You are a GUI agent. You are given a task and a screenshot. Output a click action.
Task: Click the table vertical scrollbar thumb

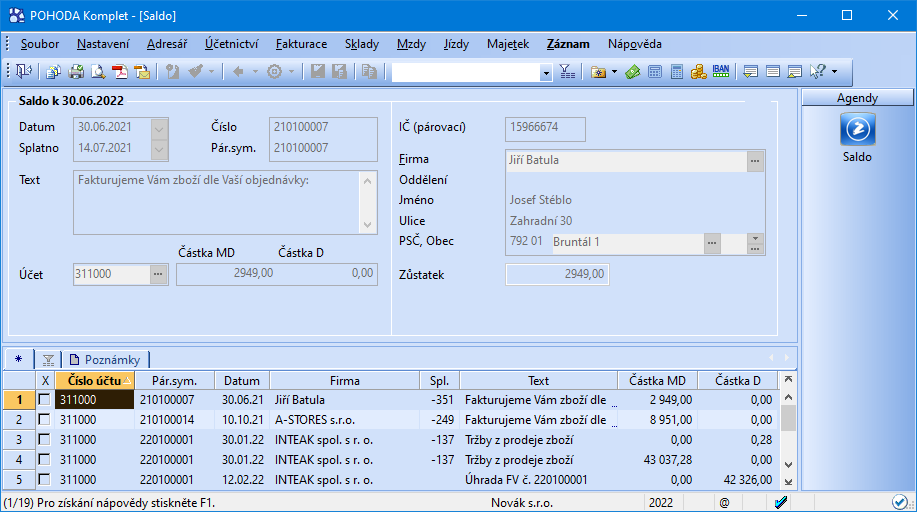(788, 418)
